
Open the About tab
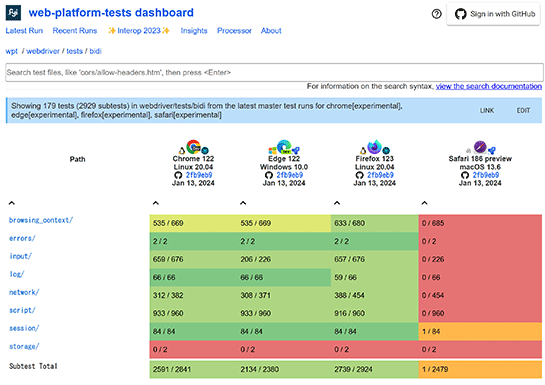[x=271, y=31]
